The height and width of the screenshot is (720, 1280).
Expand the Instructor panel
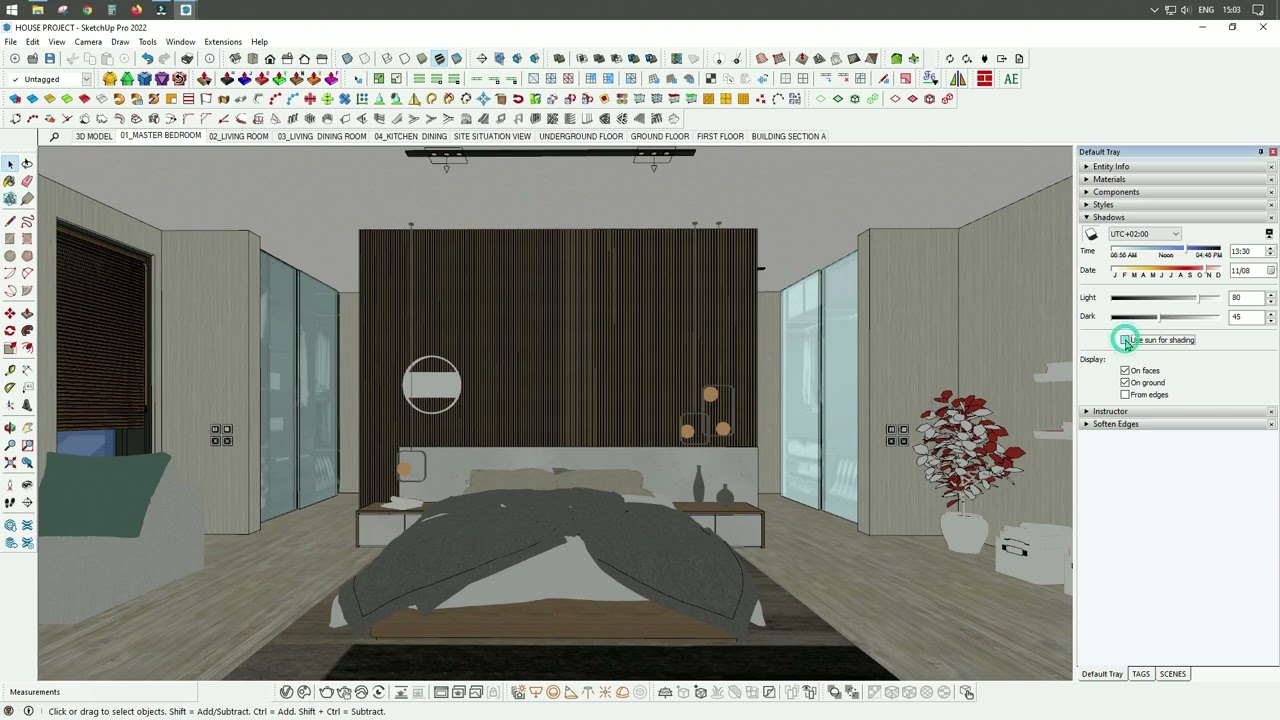[x=1109, y=412]
